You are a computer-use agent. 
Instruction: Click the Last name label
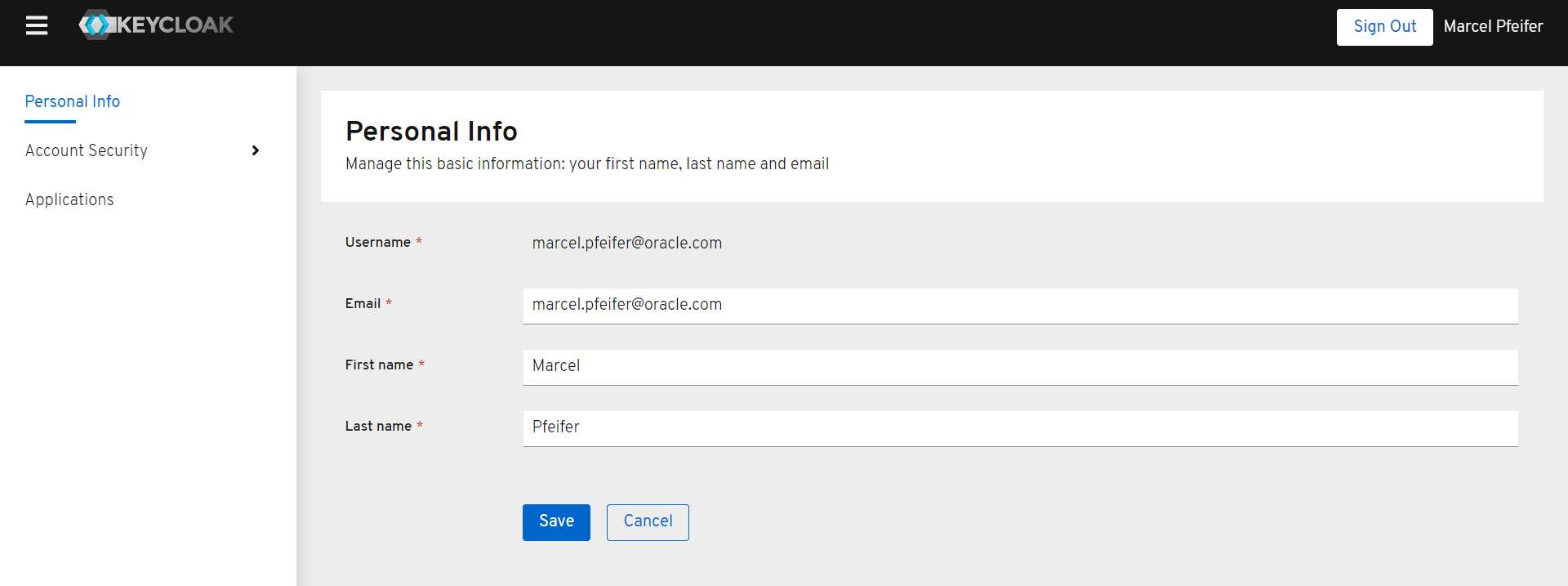click(378, 426)
